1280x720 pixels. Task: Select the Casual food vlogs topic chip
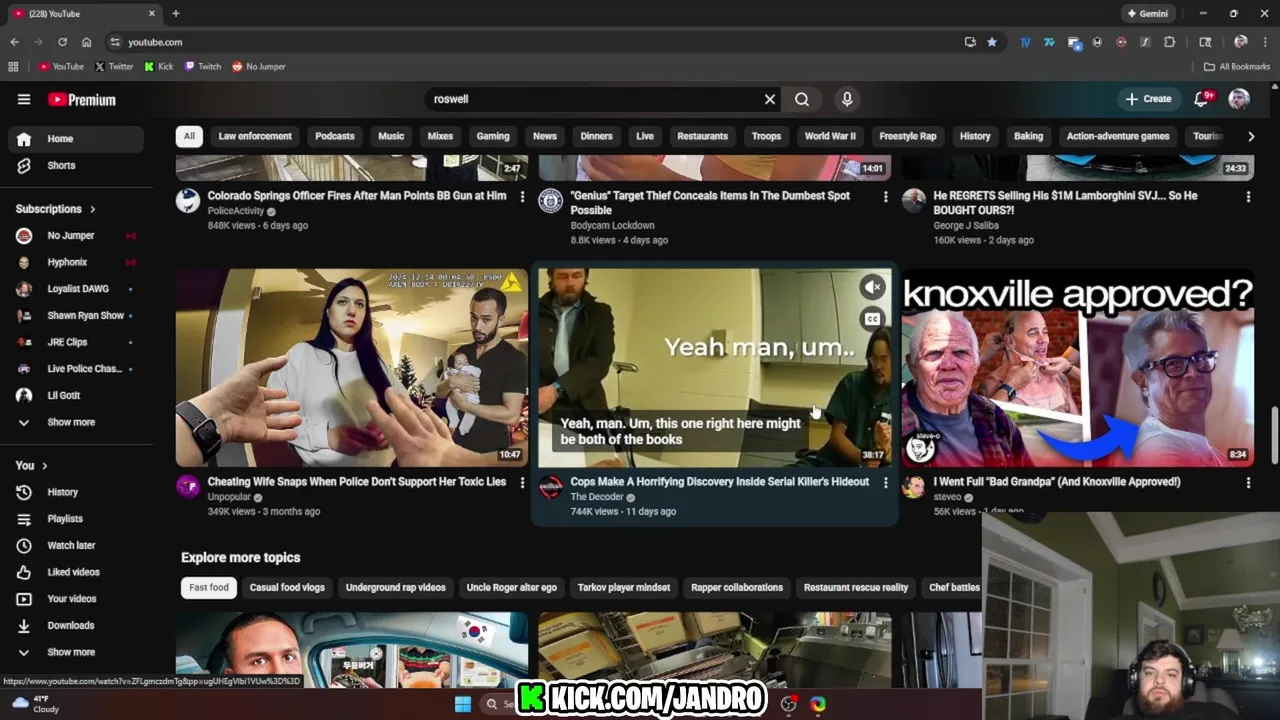click(287, 588)
